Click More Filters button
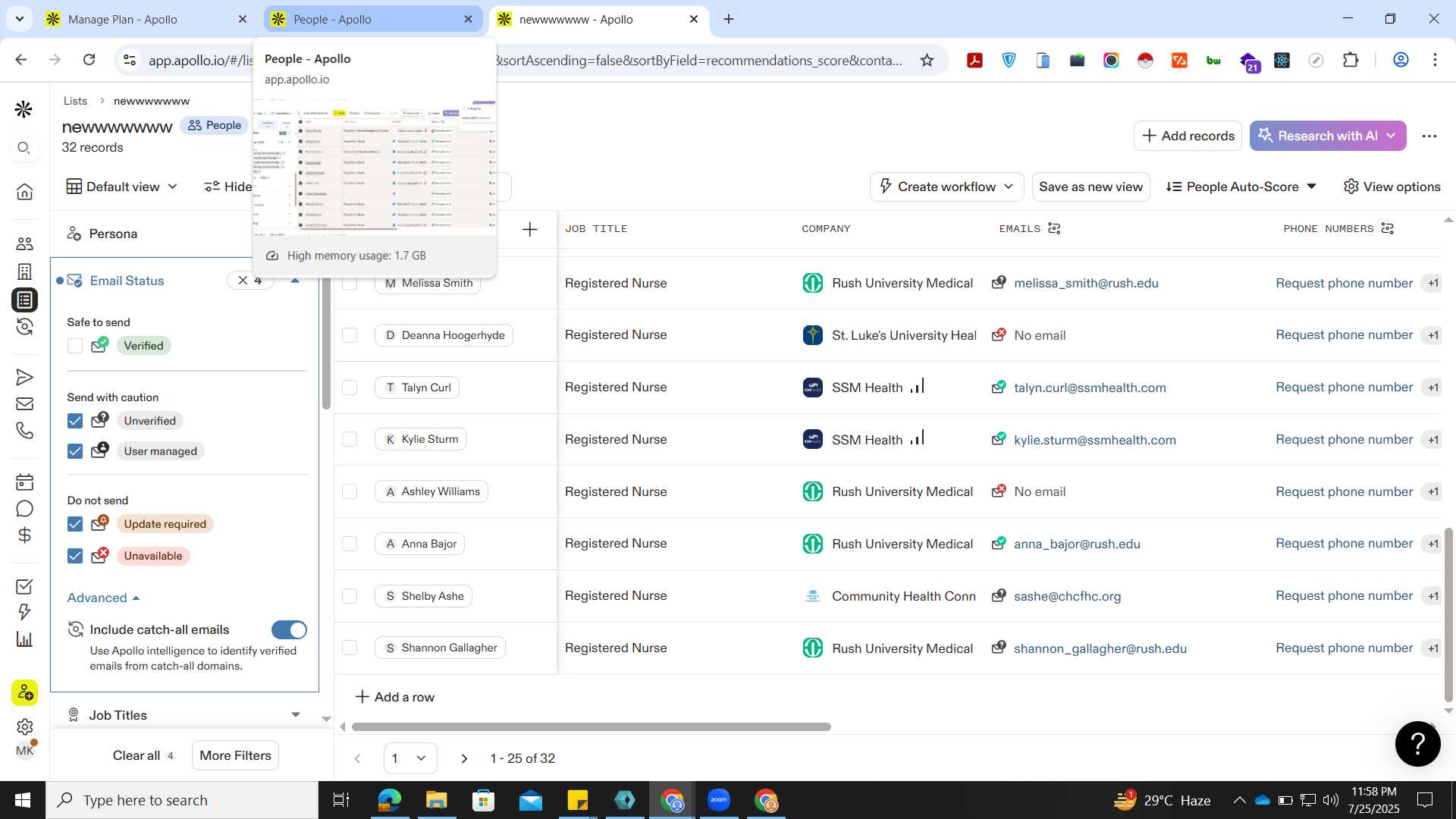 tap(235, 755)
